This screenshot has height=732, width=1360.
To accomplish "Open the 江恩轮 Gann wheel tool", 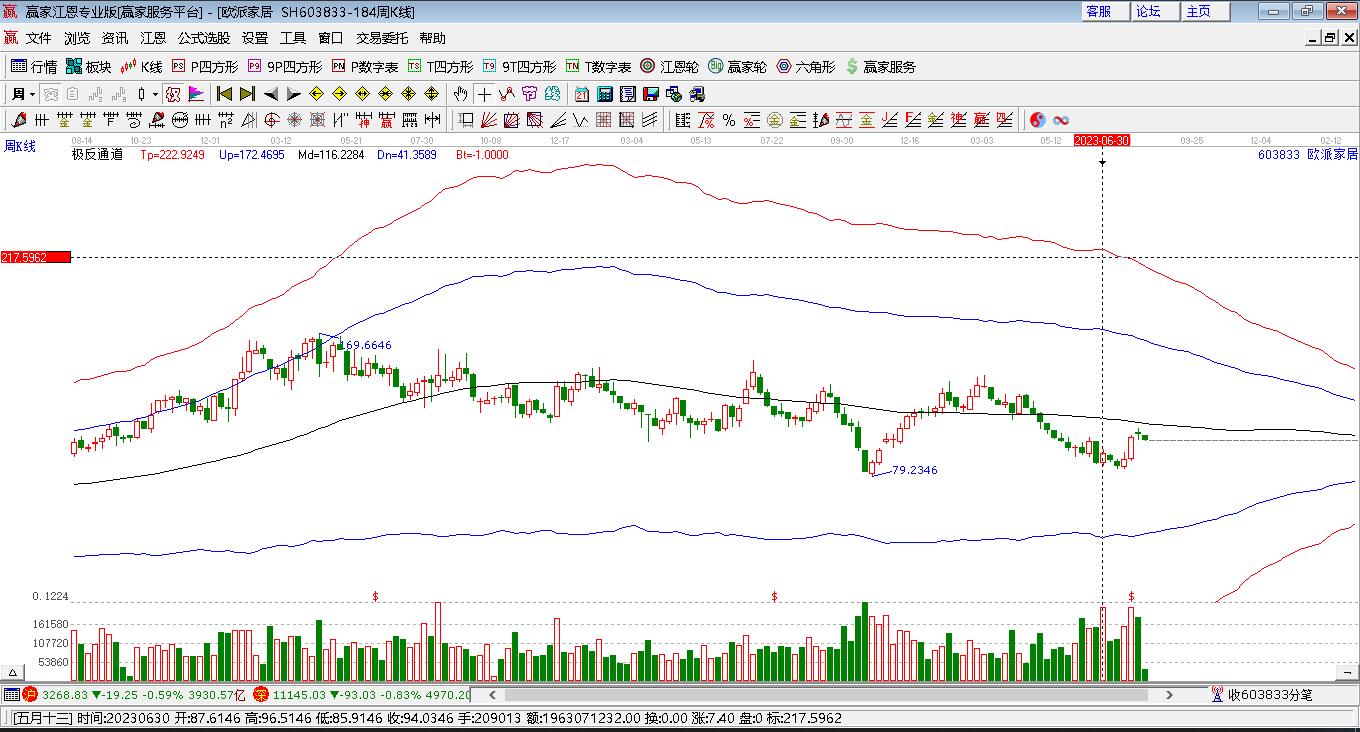I will 669,67.
